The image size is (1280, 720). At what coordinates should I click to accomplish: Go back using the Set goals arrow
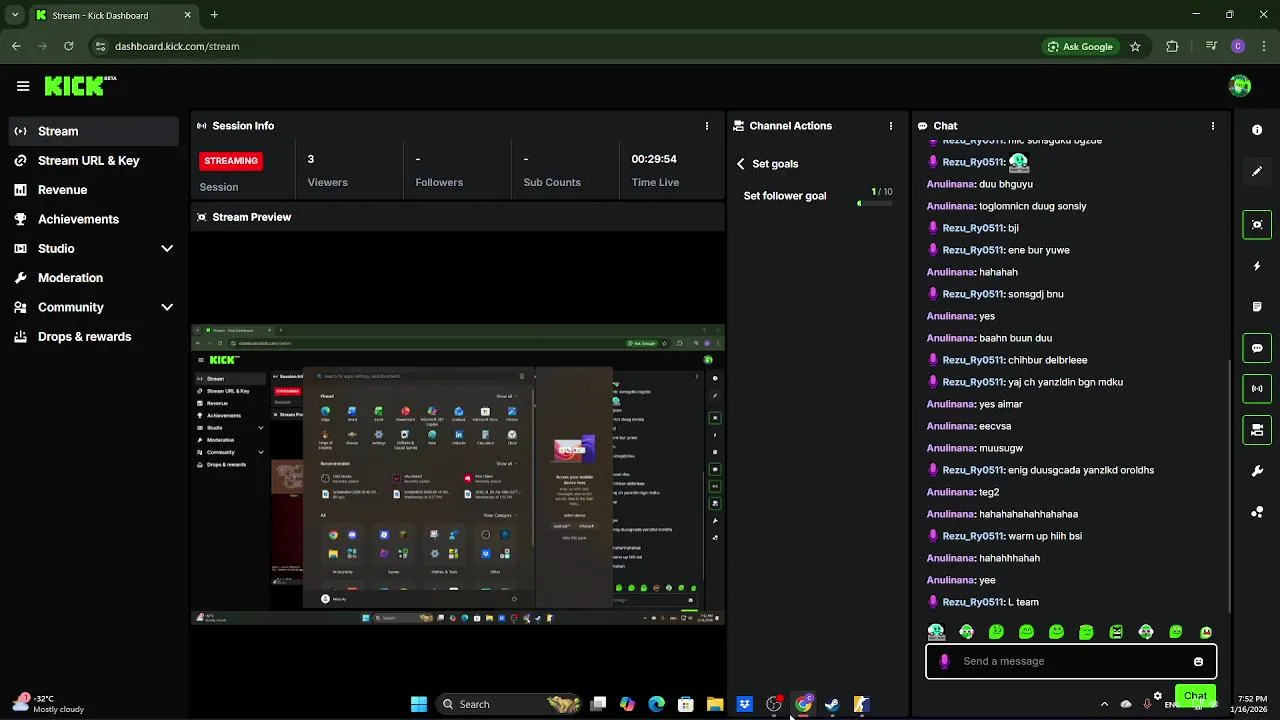point(741,164)
